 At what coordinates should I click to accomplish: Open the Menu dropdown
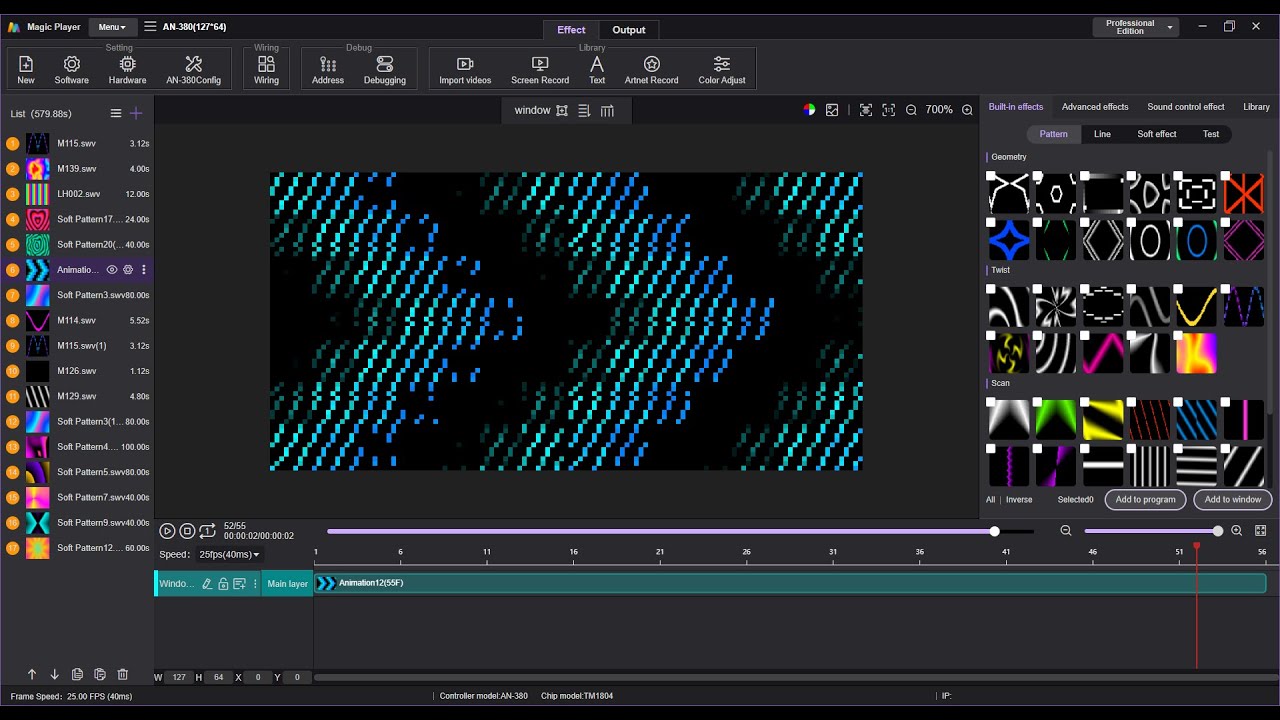112,27
